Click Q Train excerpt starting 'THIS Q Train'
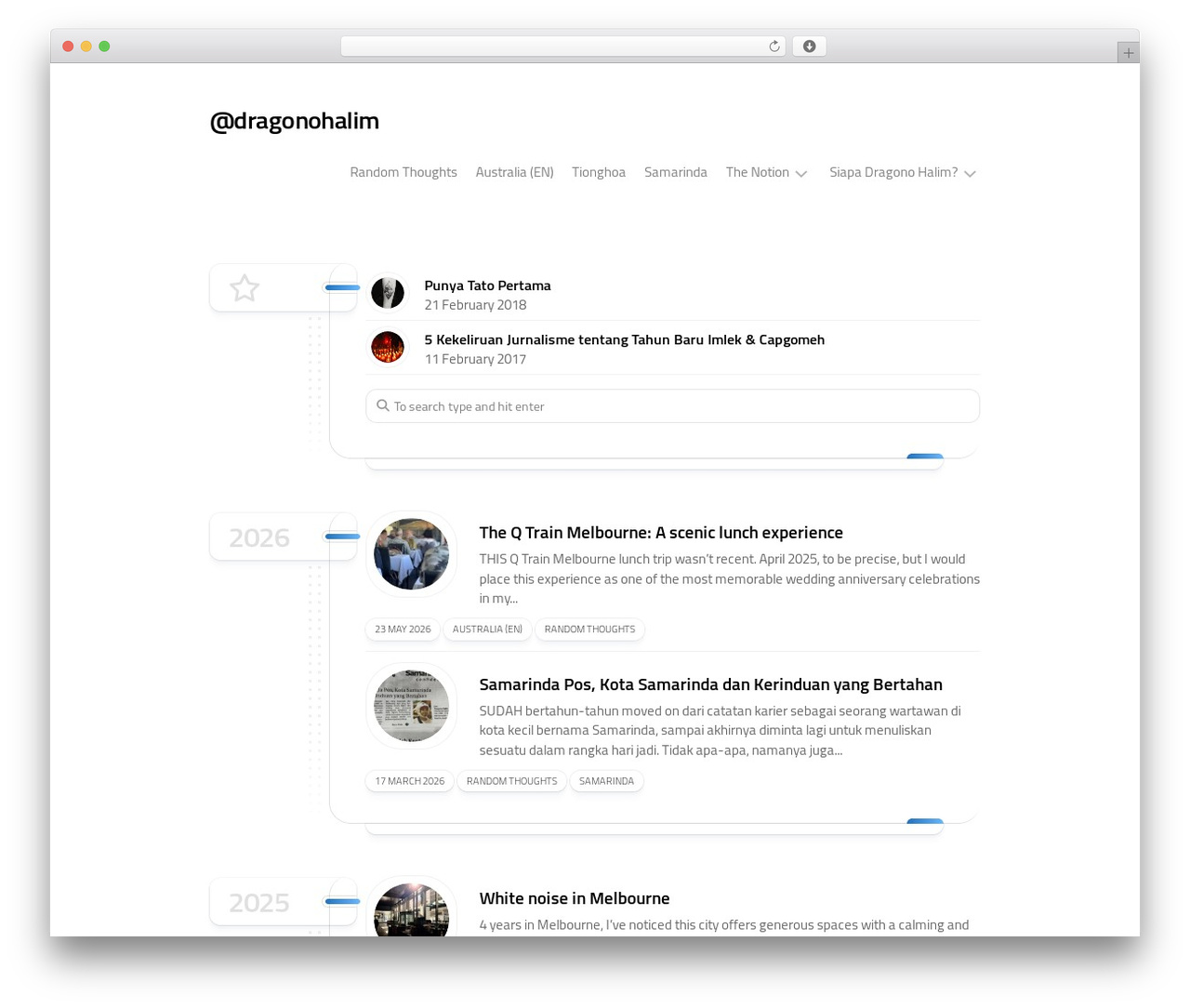 tap(729, 578)
